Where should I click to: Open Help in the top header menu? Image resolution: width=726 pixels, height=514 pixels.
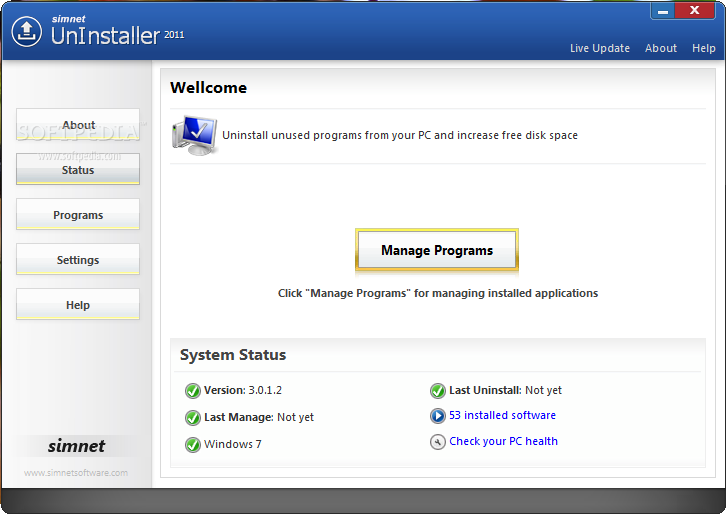703,48
